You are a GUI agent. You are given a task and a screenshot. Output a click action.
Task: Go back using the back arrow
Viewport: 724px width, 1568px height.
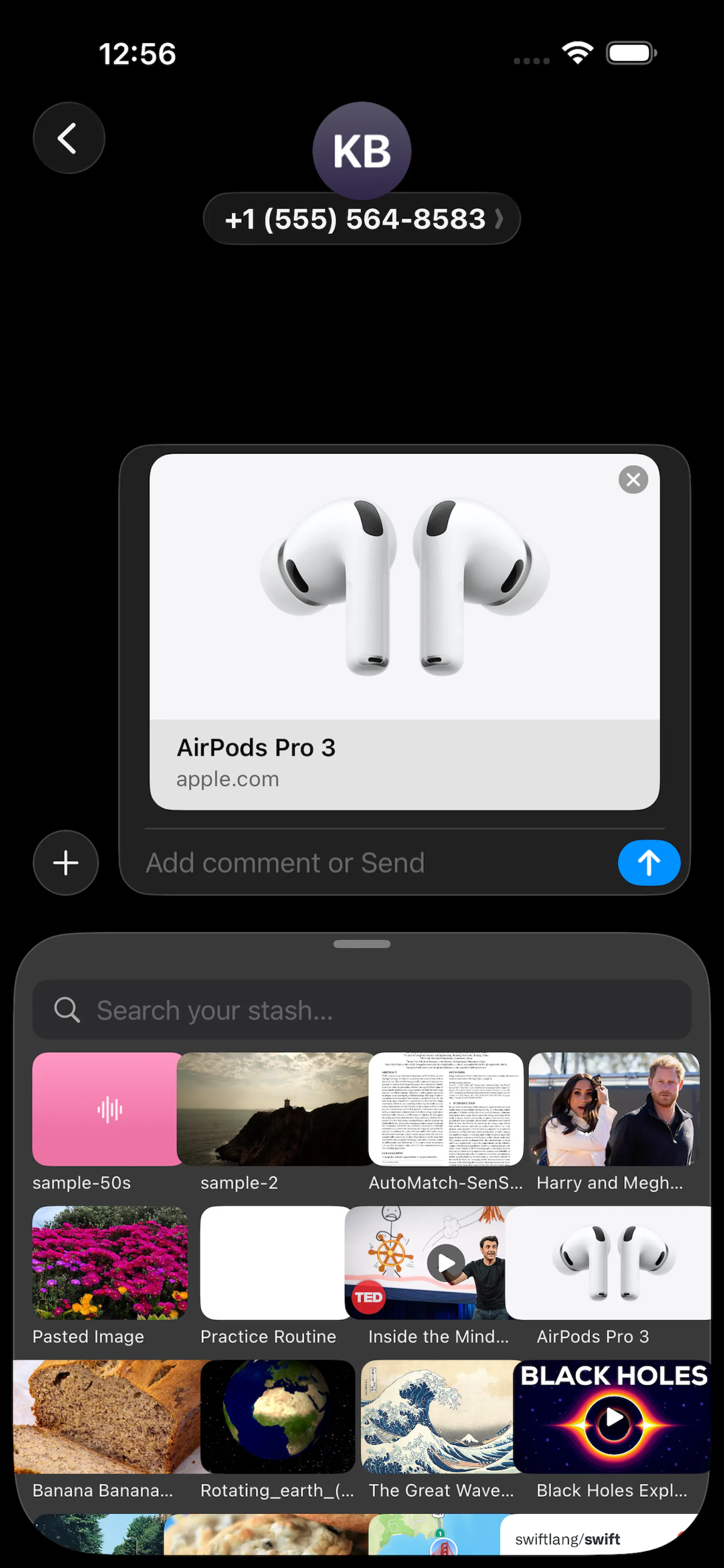coord(69,138)
